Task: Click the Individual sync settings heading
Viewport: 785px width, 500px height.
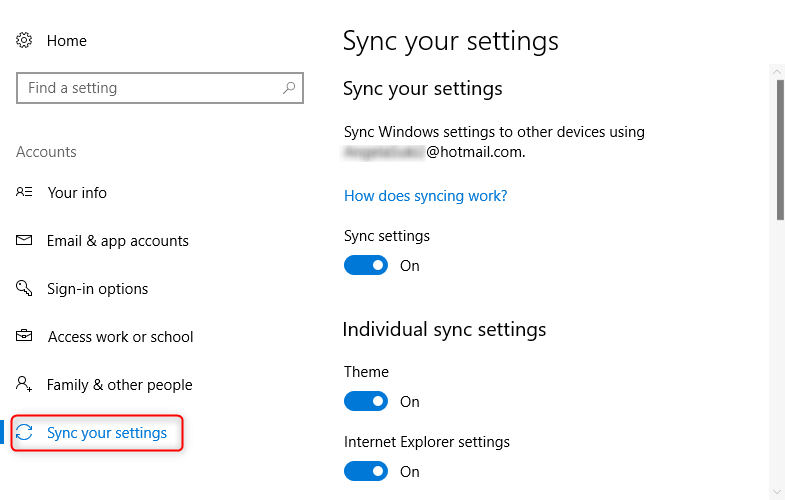Action: click(x=445, y=330)
